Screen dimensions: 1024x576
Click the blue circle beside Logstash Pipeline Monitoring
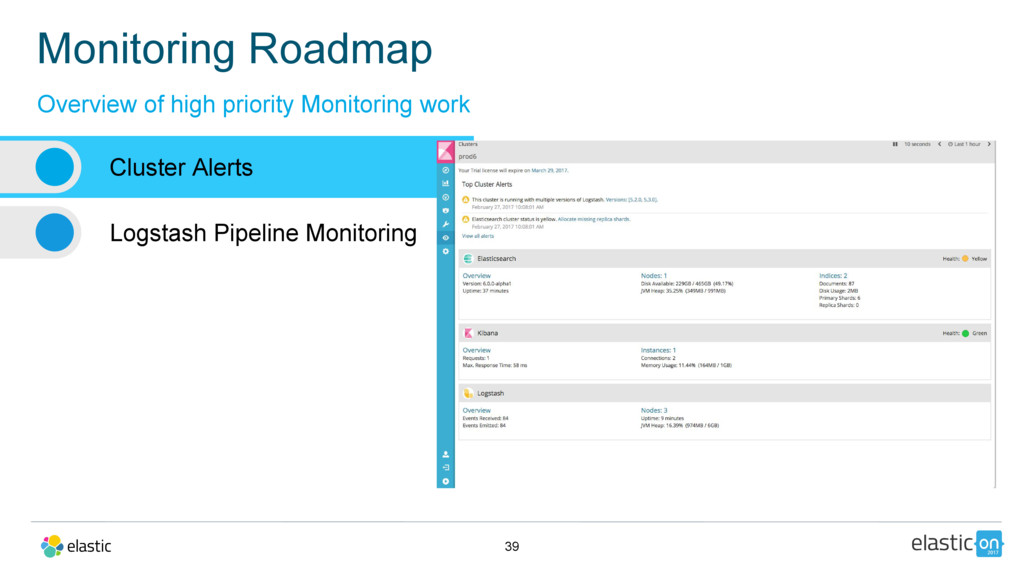point(55,232)
